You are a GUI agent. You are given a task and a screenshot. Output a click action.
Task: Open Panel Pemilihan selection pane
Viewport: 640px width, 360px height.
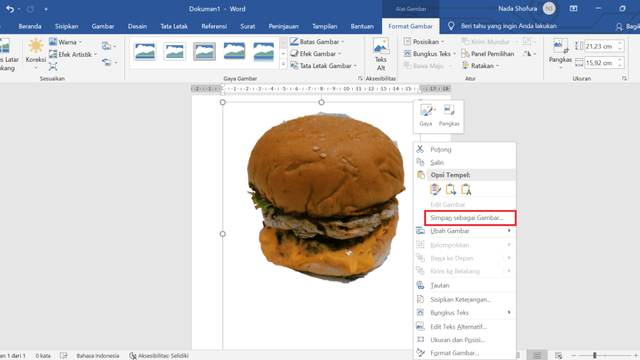[488, 53]
